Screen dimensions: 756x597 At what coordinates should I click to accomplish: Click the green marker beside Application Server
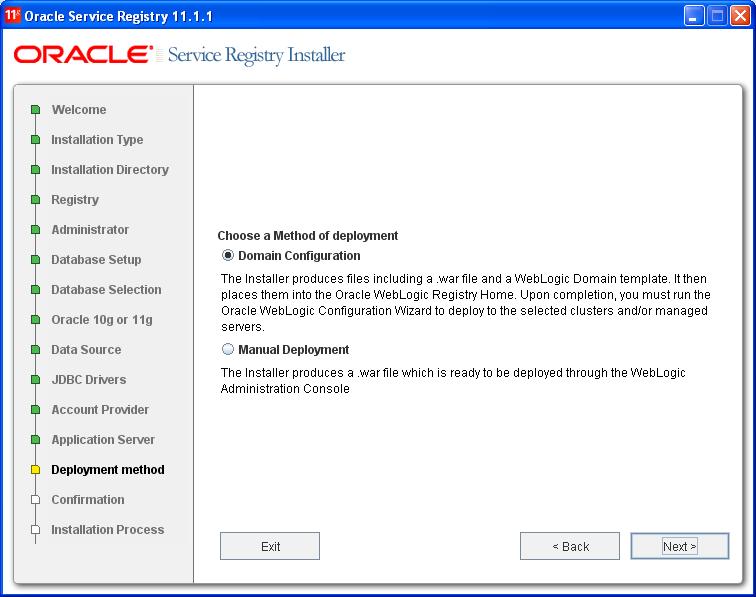[x=35, y=440]
